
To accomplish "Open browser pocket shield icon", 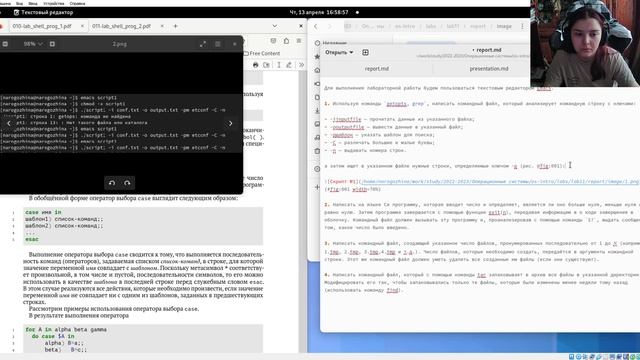I will (273, 41).
